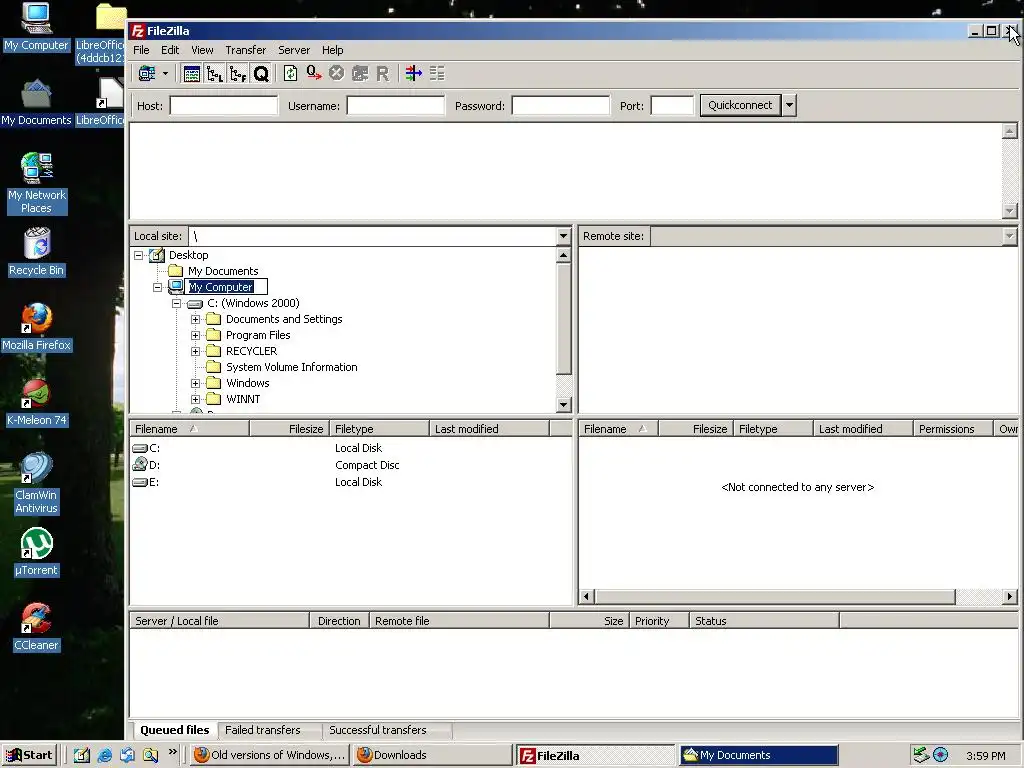1024x768 pixels.
Task: Sort local files by Last modified
Action: [x=489, y=429]
